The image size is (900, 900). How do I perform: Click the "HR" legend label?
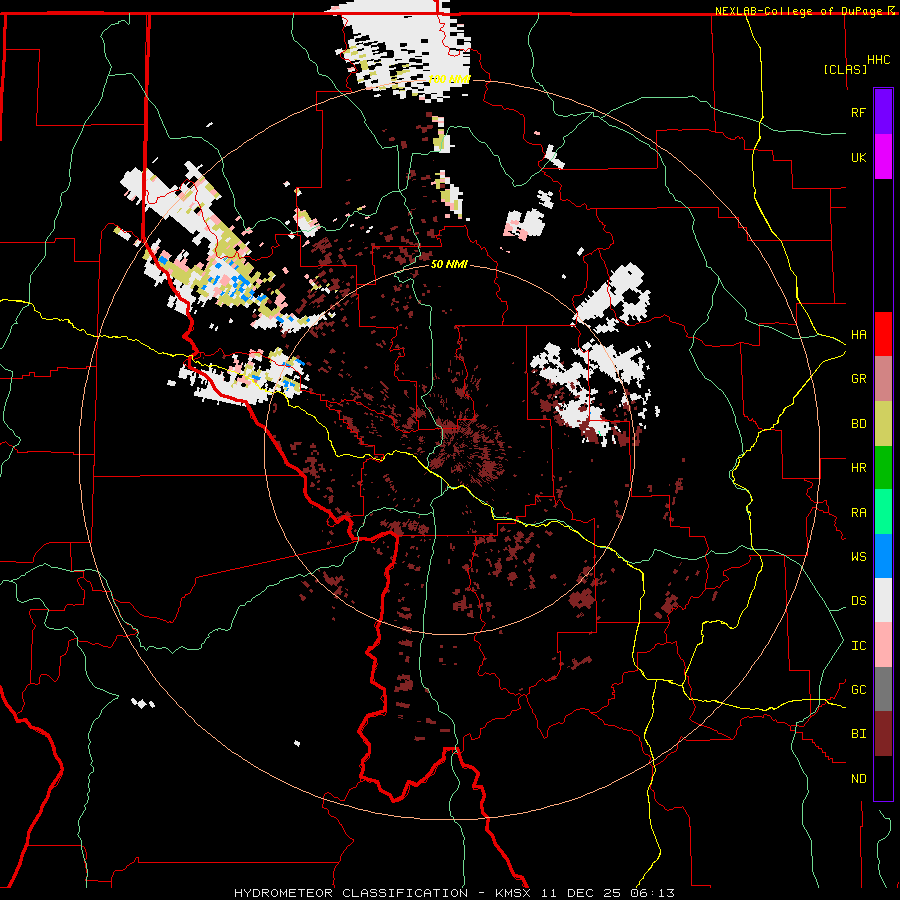click(x=858, y=468)
